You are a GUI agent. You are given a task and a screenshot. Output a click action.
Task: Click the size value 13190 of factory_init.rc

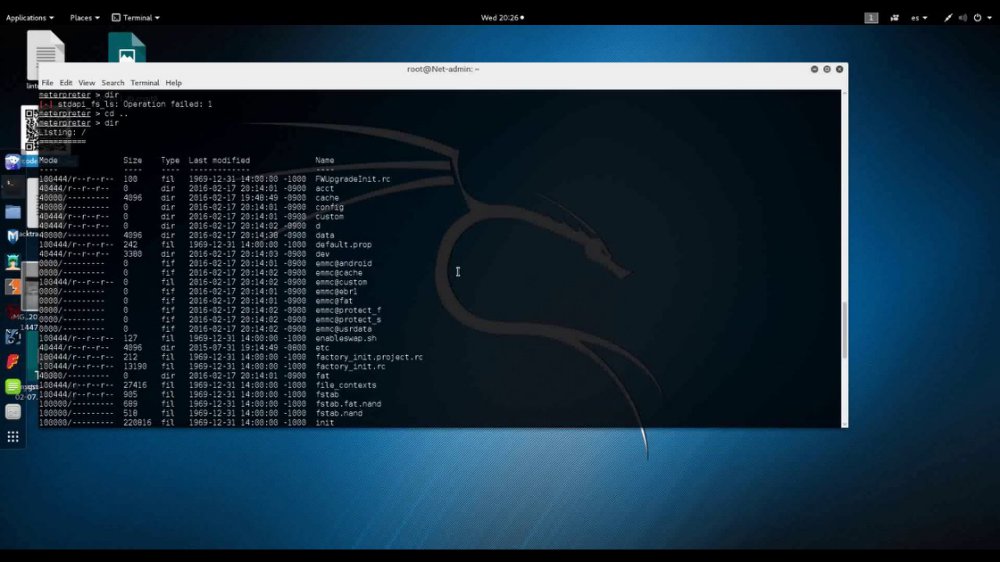pyautogui.click(x=135, y=367)
